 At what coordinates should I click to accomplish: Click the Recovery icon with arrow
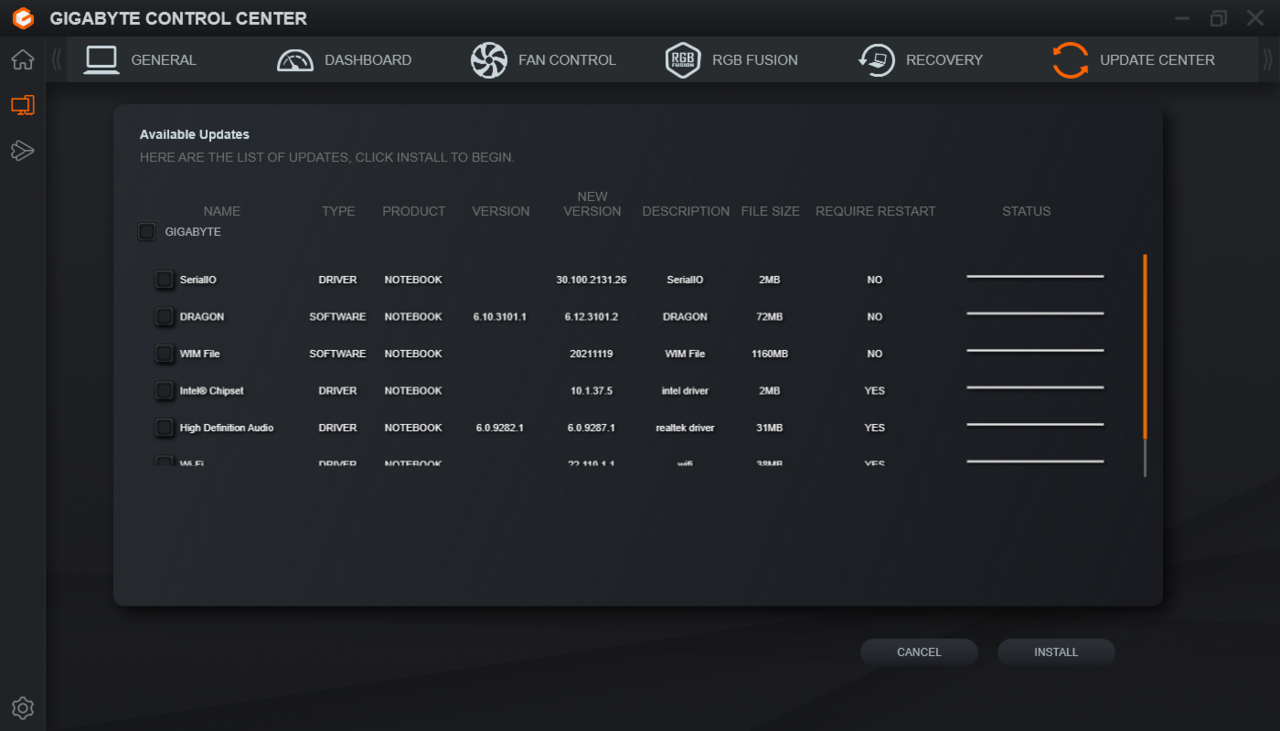pos(877,60)
